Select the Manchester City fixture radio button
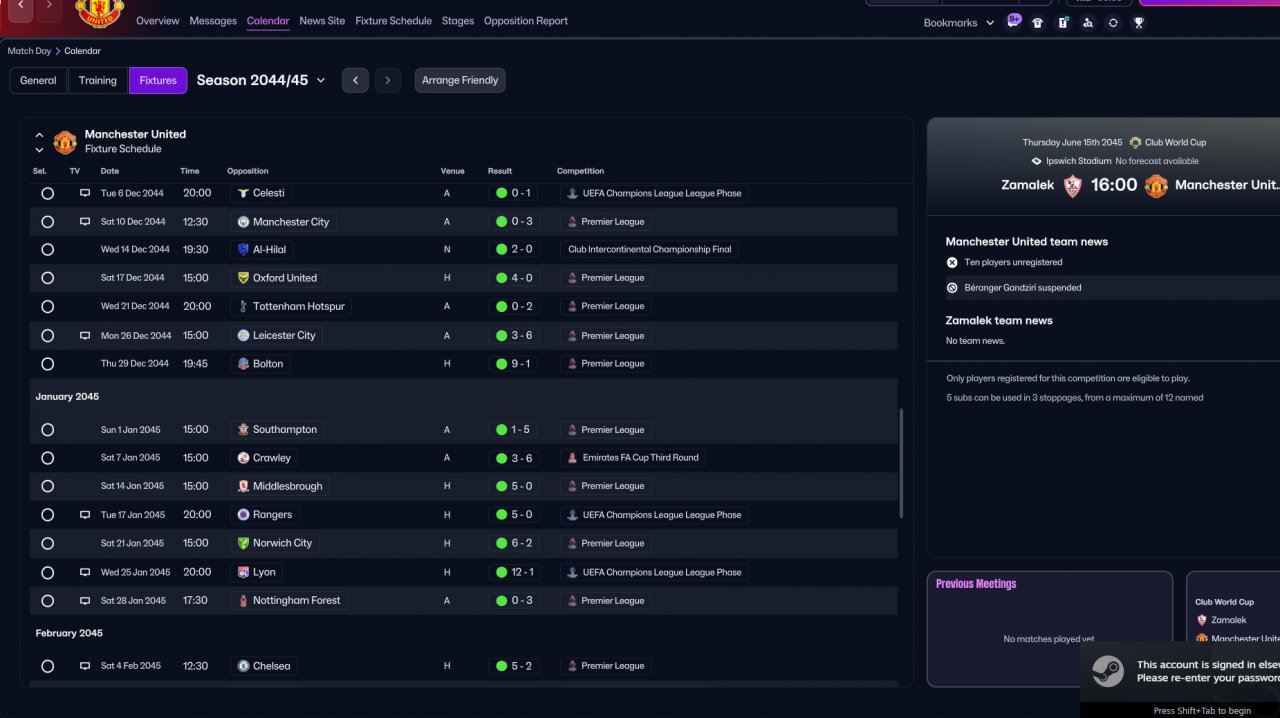 (x=47, y=221)
